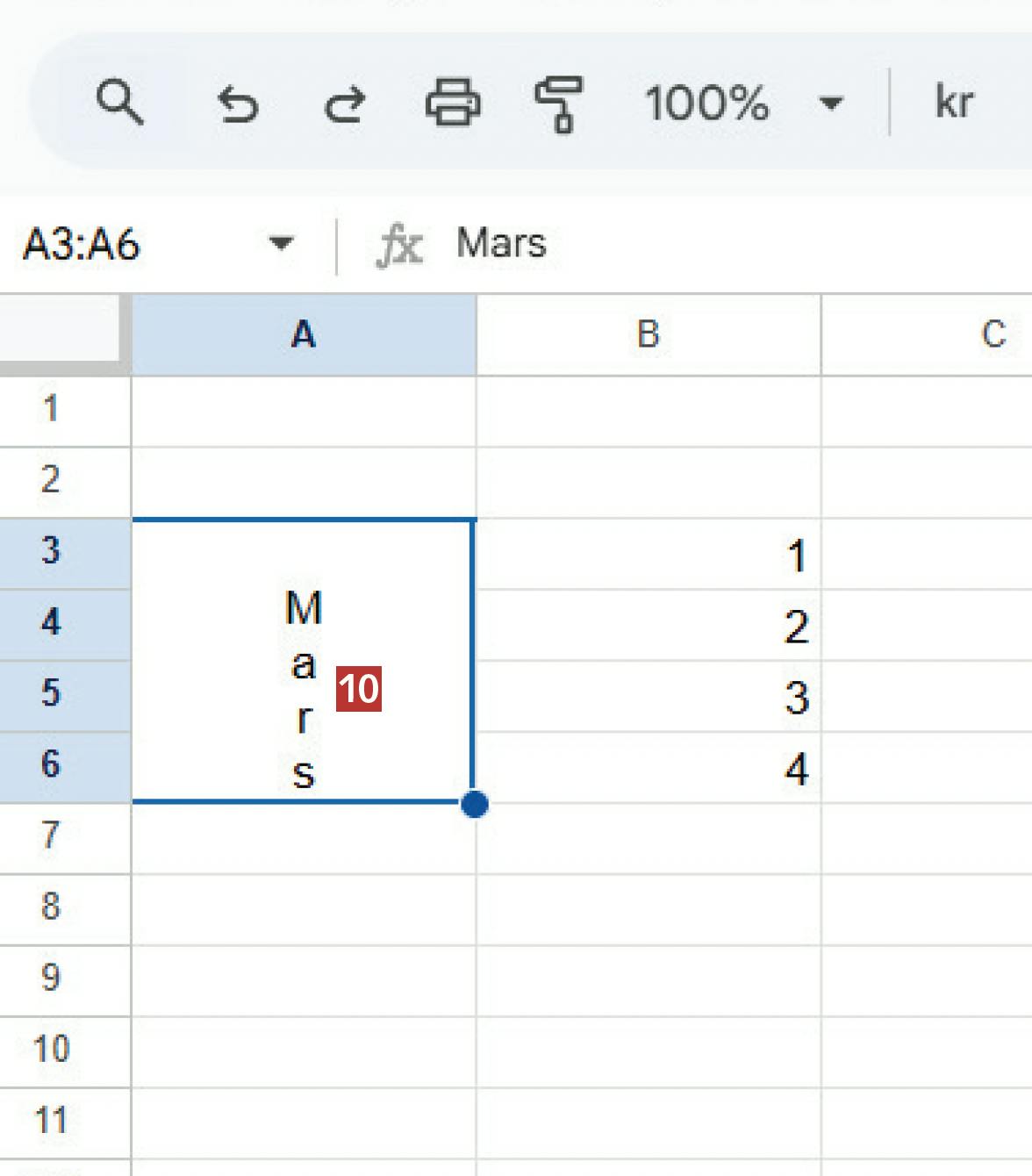Image resolution: width=1032 pixels, height=1176 pixels.
Task: Click the red 10 marker badge
Action: pos(359,689)
